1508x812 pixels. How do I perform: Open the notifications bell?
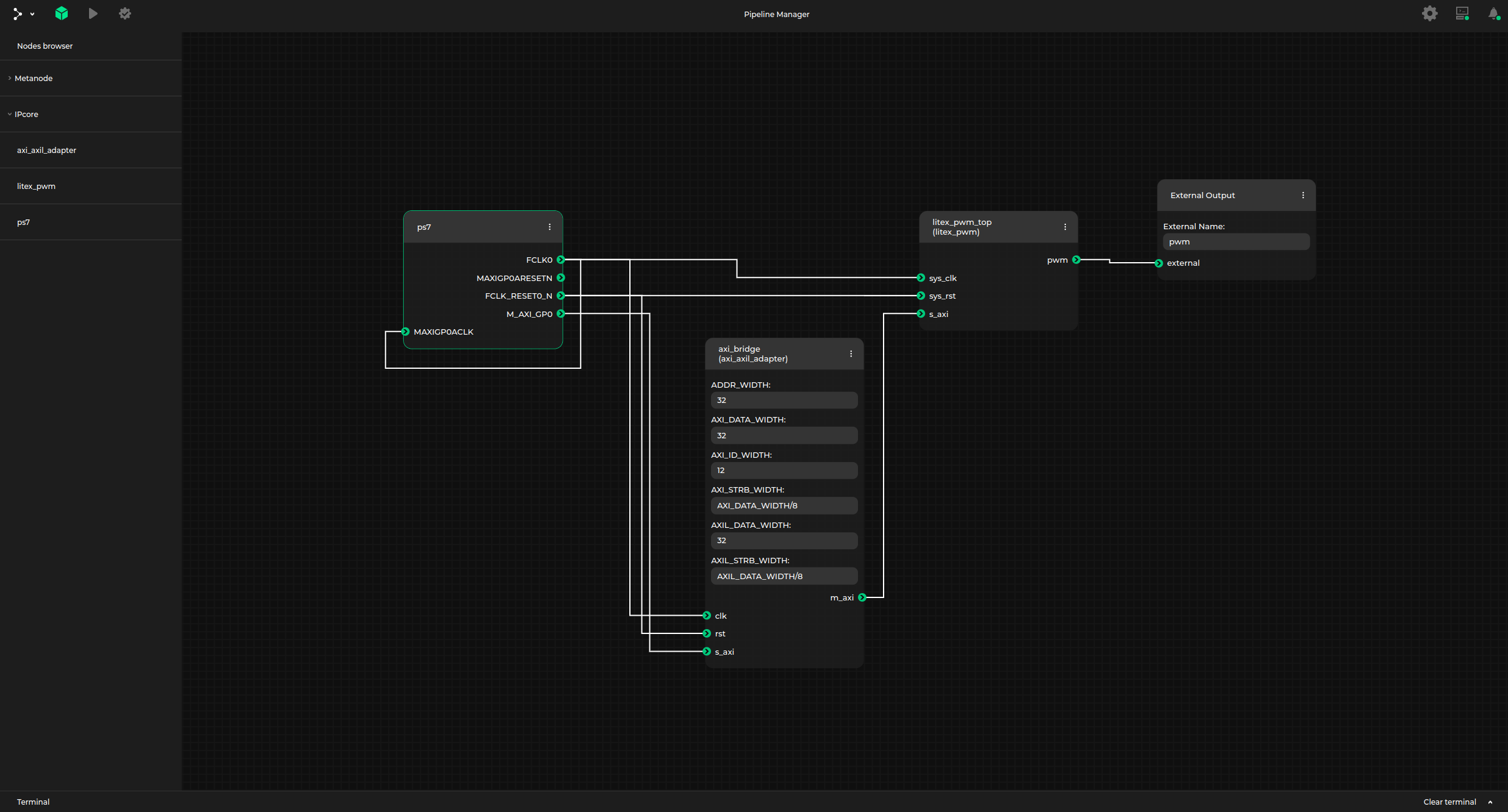coord(1493,13)
